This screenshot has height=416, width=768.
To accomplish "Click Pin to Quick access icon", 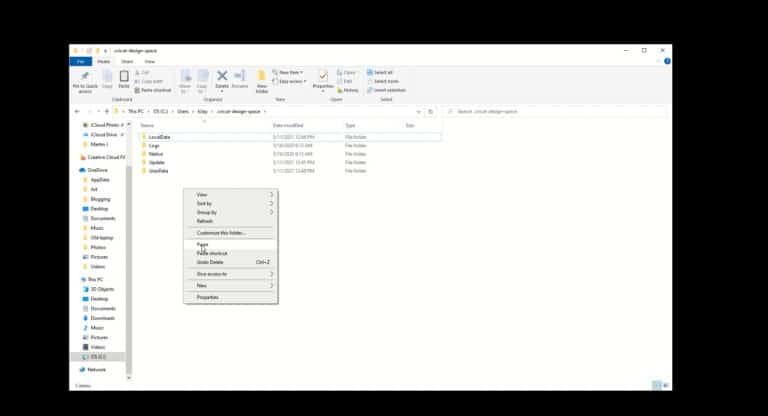I will pos(85,78).
